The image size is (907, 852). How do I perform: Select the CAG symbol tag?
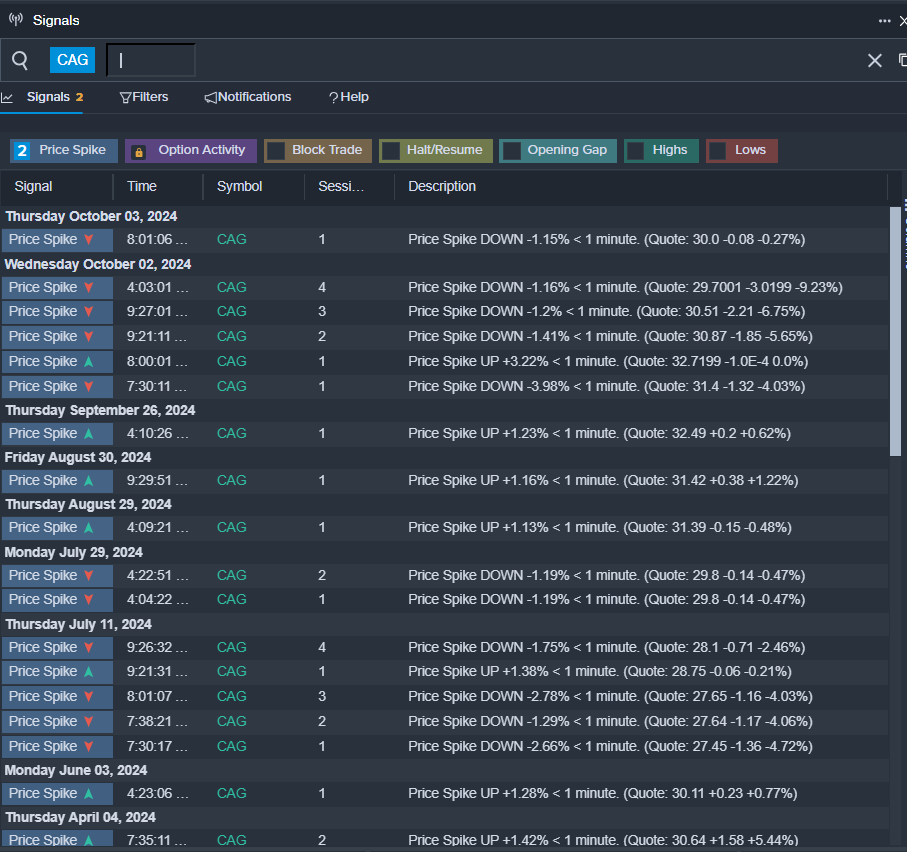pos(72,60)
